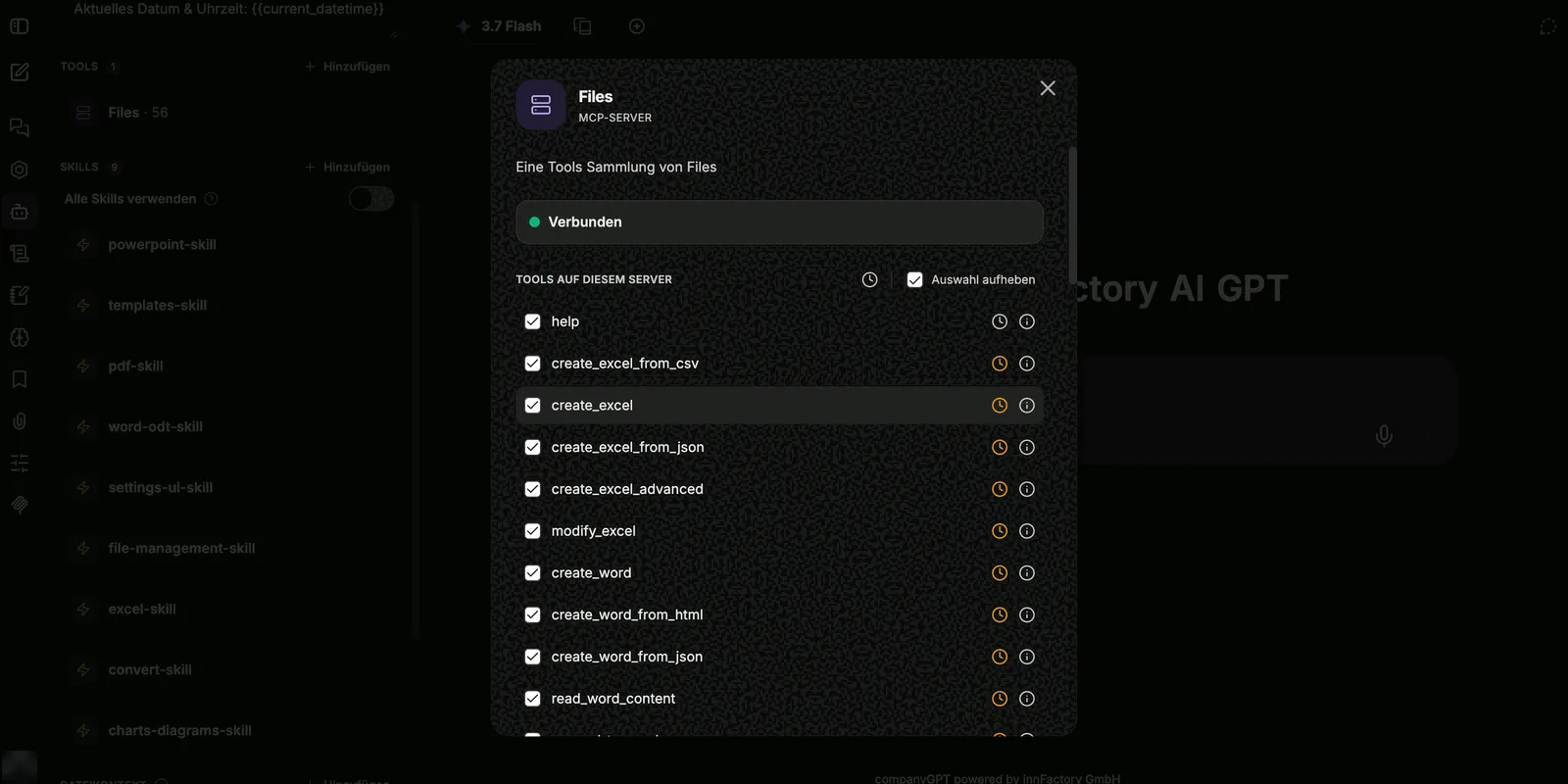Close the Files MCP-Server dialog
The height and width of the screenshot is (784, 1568).
click(x=1048, y=88)
